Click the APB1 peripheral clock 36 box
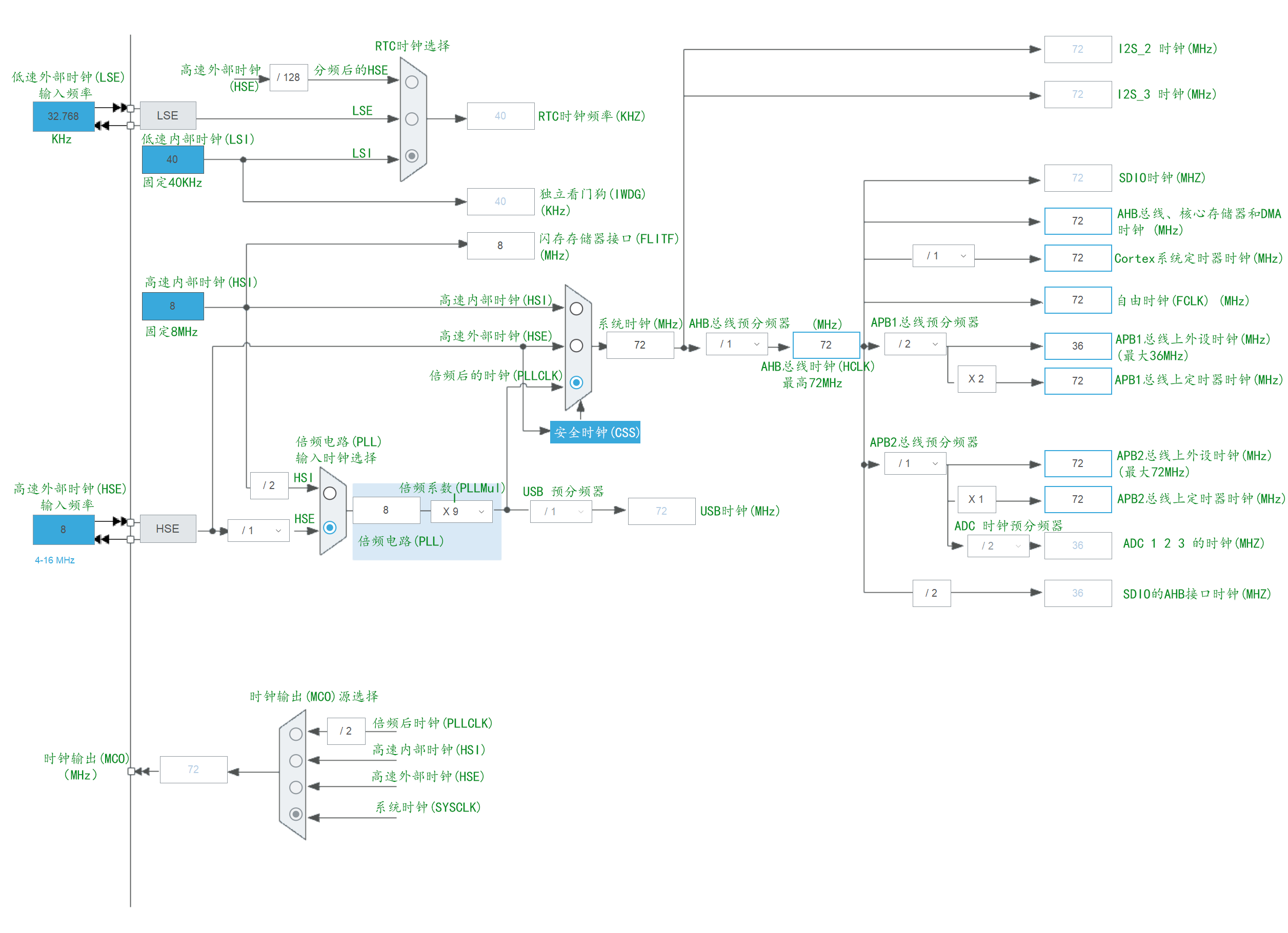This screenshot has height=933, width=1288. pyautogui.click(x=1078, y=347)
